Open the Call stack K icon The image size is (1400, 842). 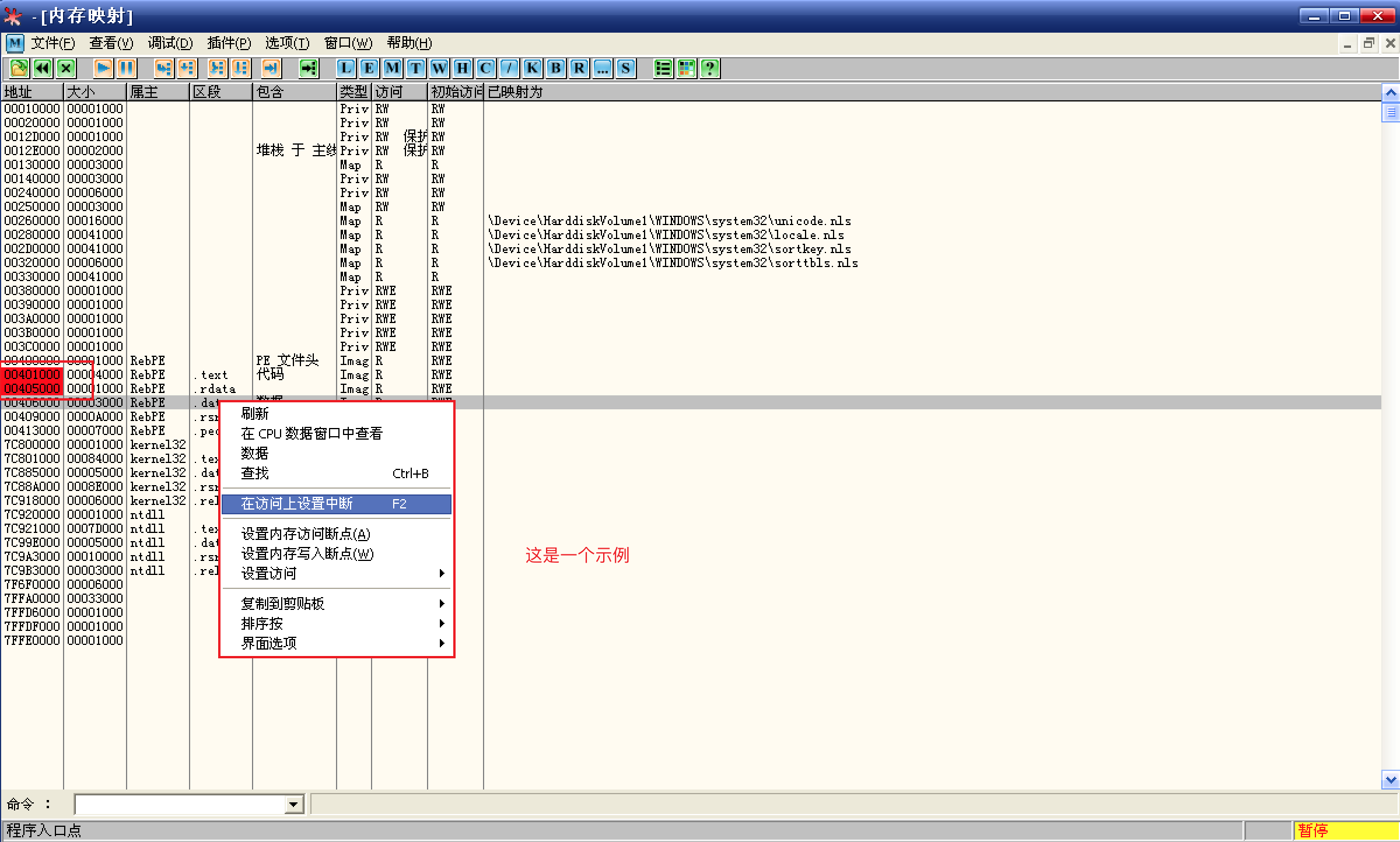pyautogui.click(x=532, y=68)
